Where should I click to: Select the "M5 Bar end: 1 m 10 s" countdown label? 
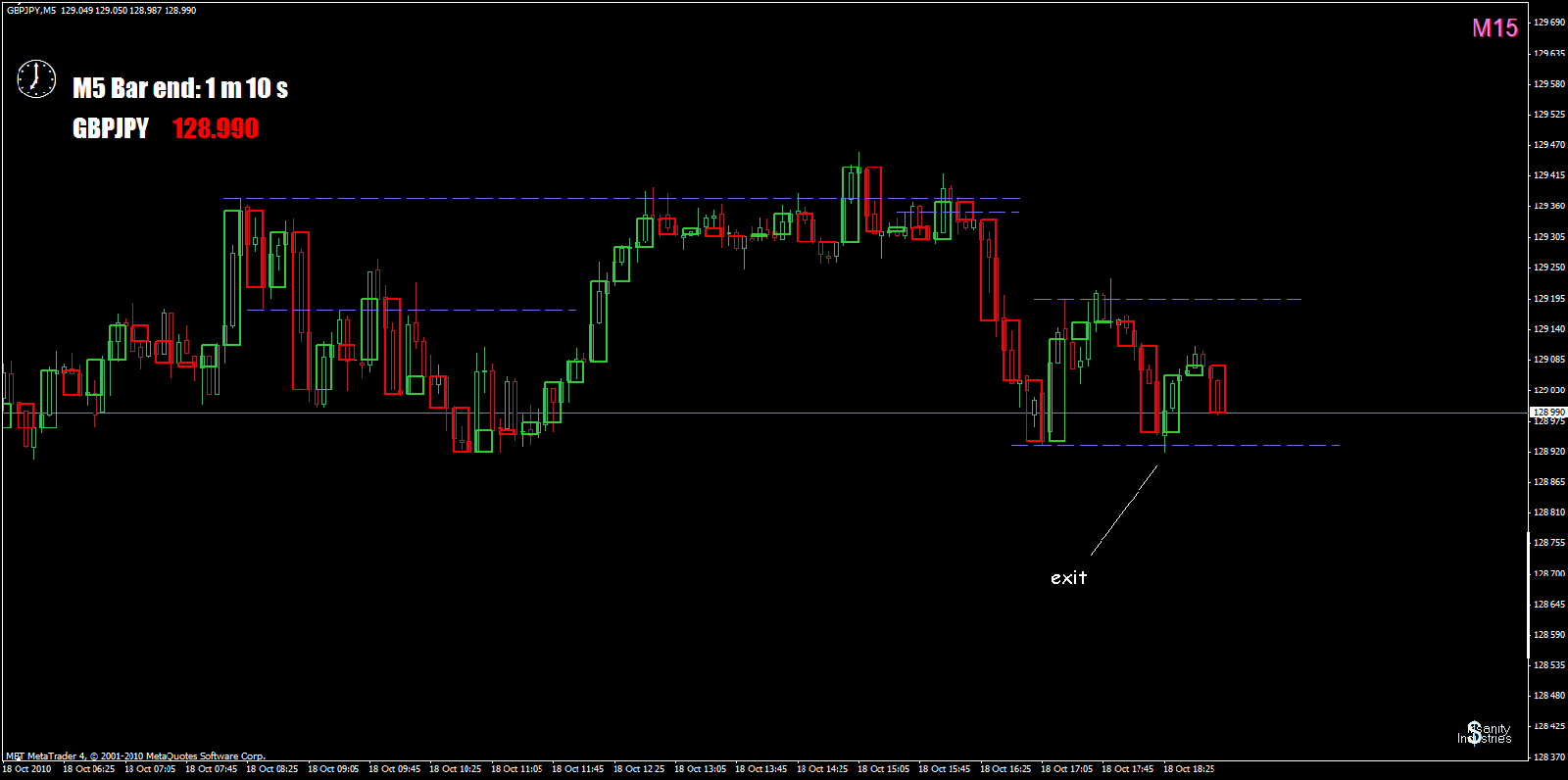click(180, 88)
